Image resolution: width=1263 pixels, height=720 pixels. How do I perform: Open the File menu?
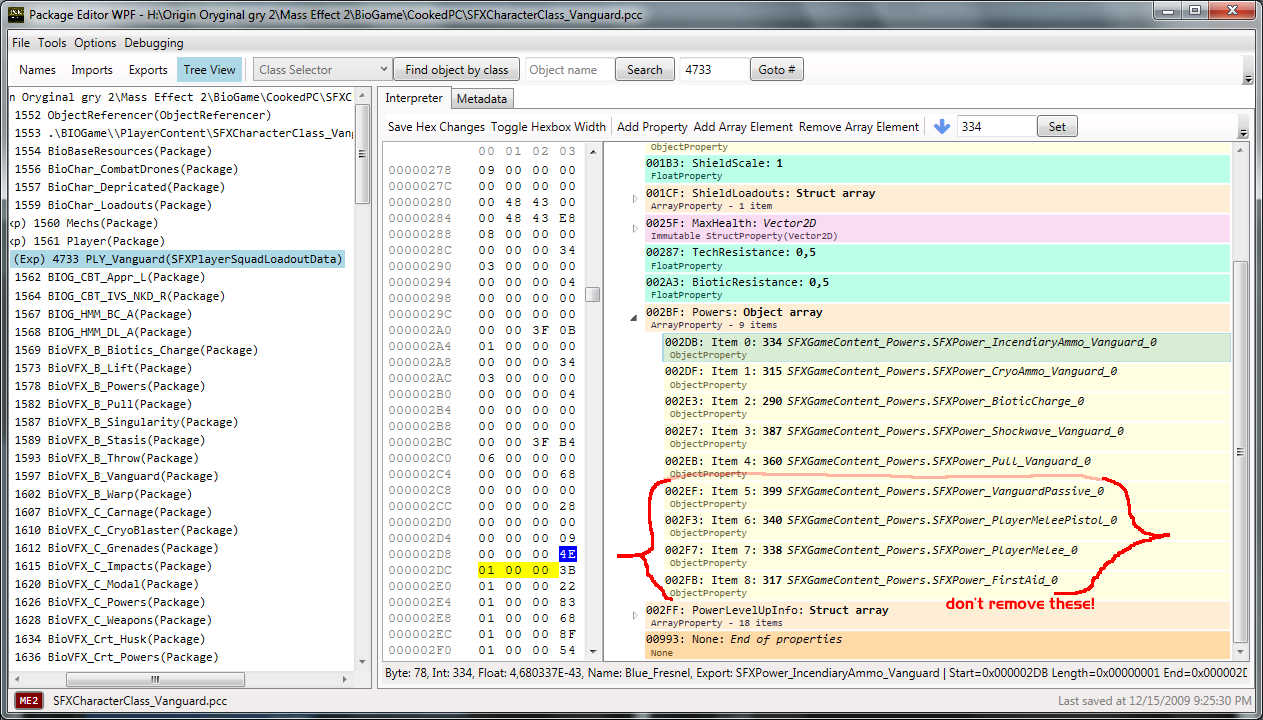coord(21,43)
